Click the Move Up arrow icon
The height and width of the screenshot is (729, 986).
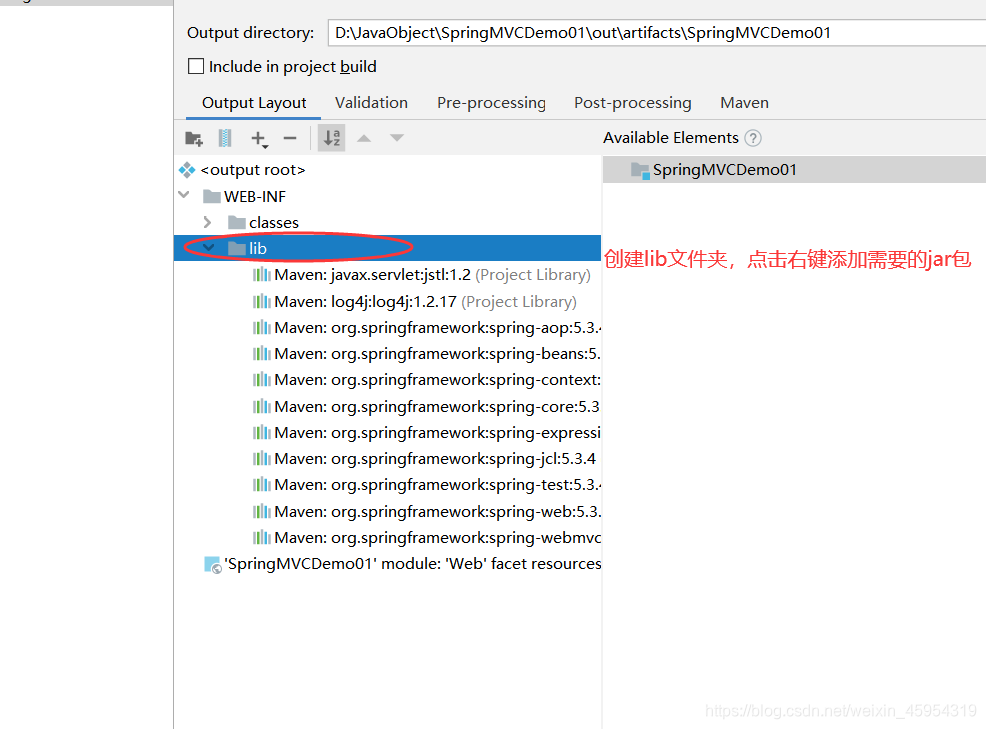click(363, 138)
